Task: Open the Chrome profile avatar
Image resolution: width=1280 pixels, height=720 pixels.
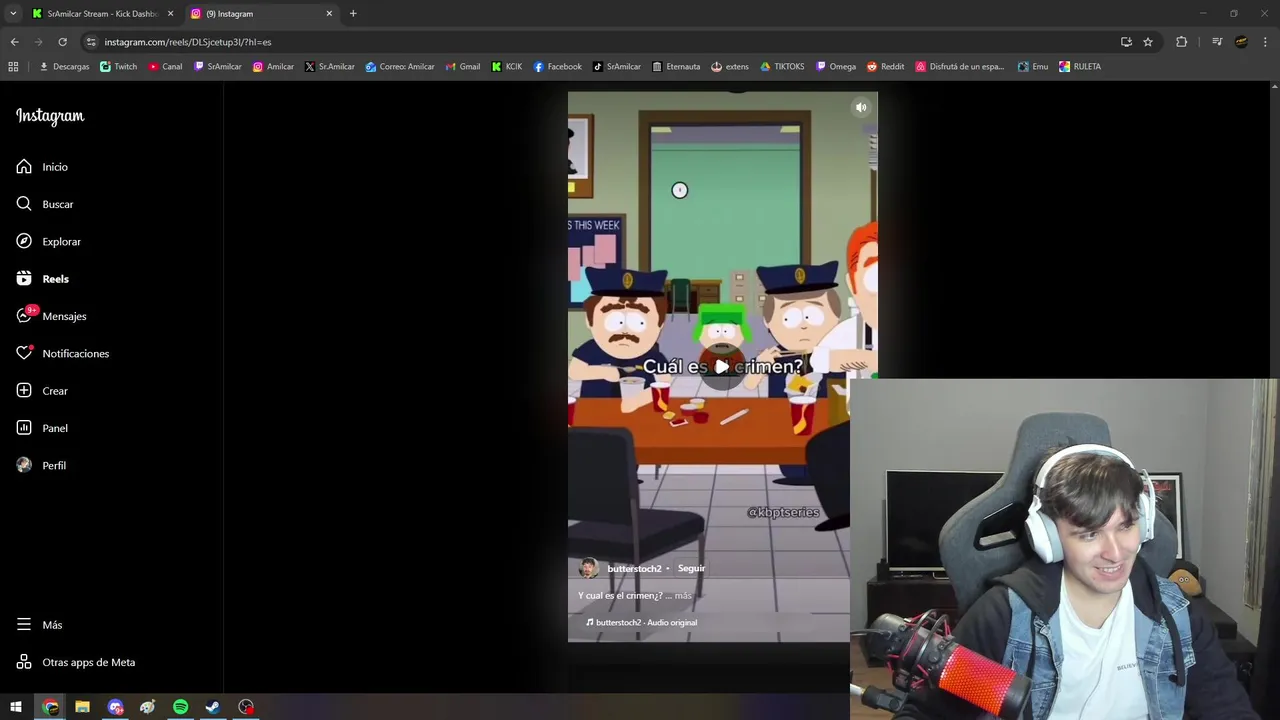Action: coord(1241,42)
